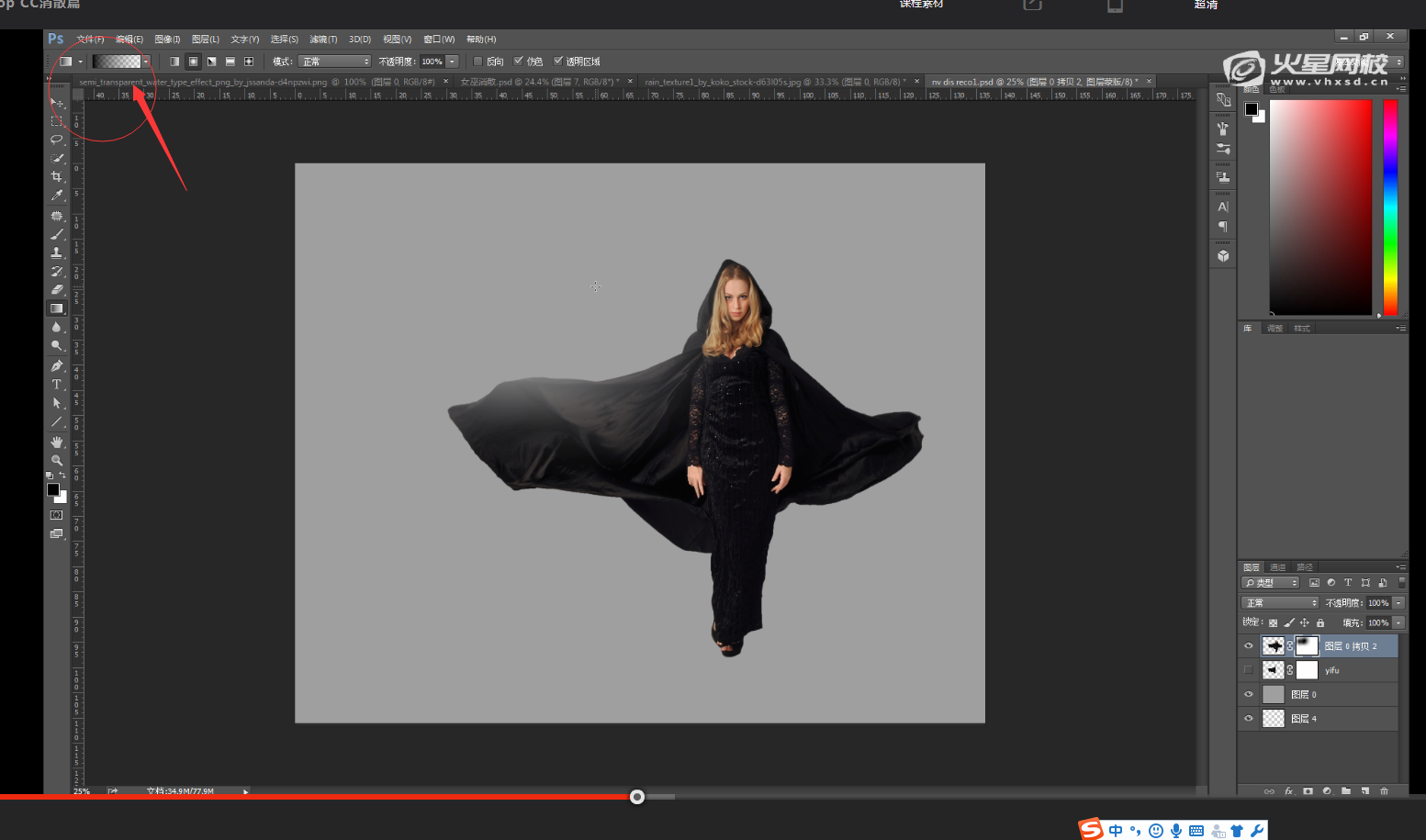
Task: Select the Brush tool
Action: tap(56, 234)
